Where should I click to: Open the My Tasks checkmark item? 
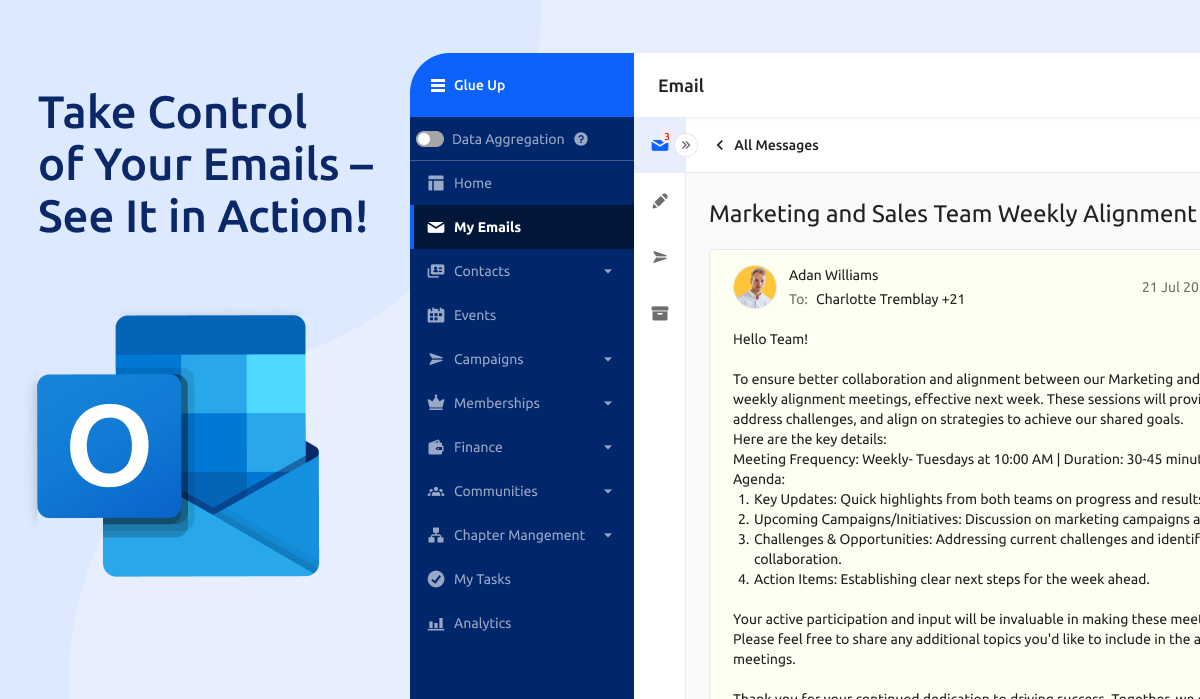[481, 579]
